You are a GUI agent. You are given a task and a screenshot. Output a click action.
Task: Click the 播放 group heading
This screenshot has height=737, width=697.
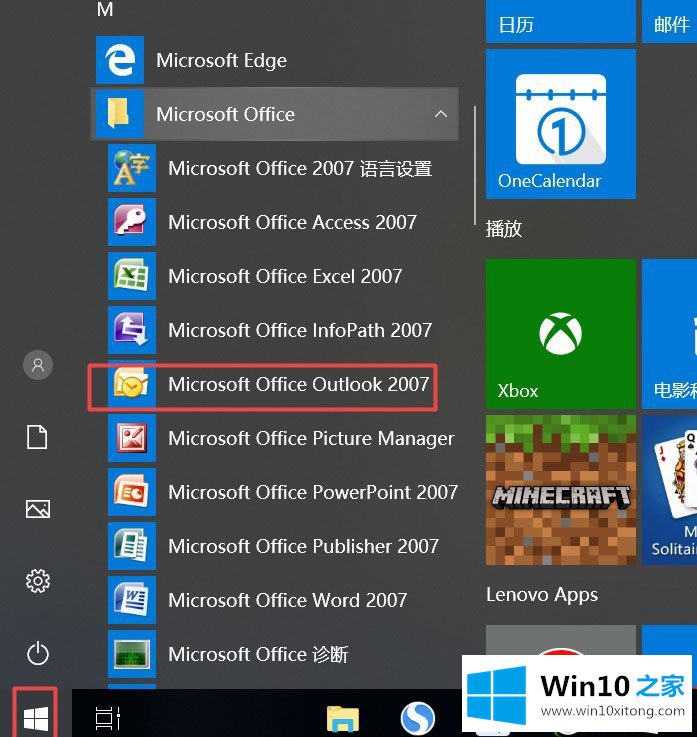pos(504,229)
